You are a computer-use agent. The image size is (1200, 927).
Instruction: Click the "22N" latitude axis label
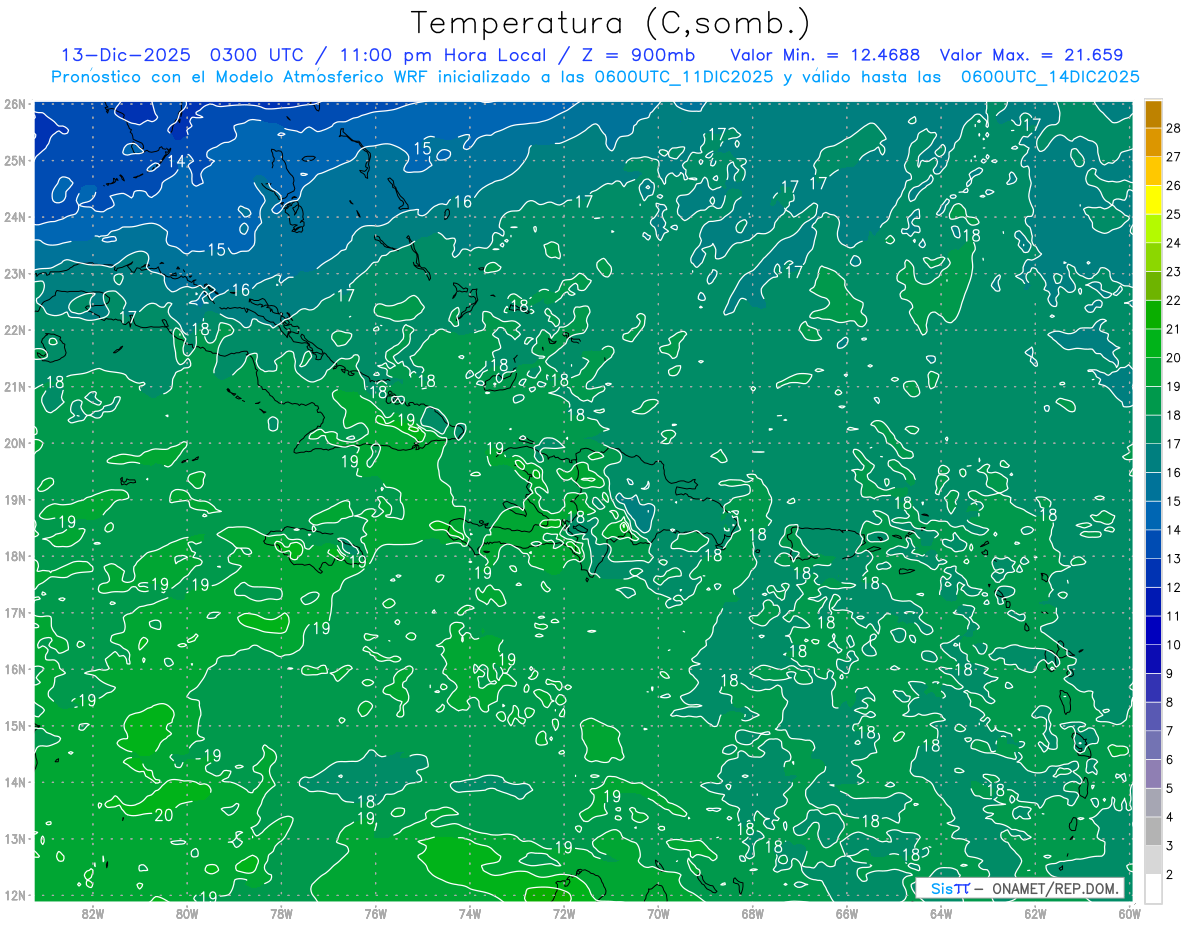tap(15, 330)
